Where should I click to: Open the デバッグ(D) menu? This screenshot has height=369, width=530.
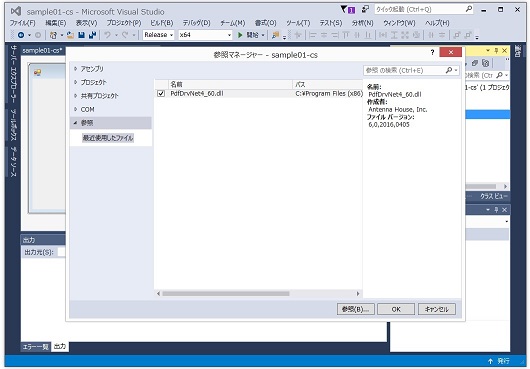(x=197, y=23)
